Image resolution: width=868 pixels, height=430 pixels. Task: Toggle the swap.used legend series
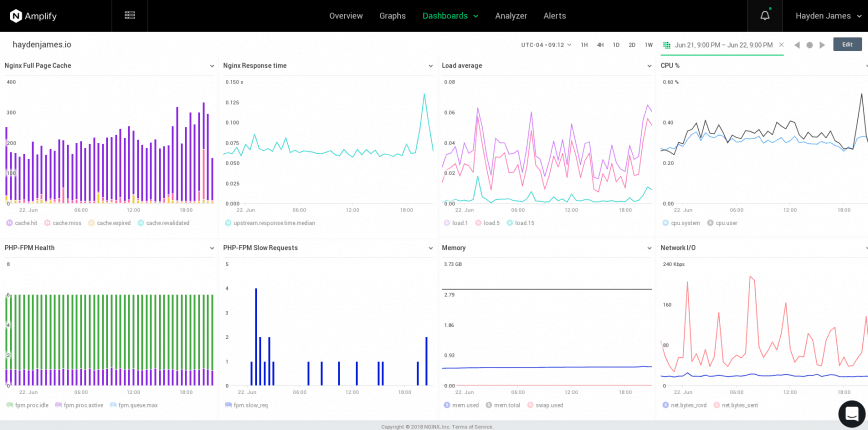pos(545,405)
